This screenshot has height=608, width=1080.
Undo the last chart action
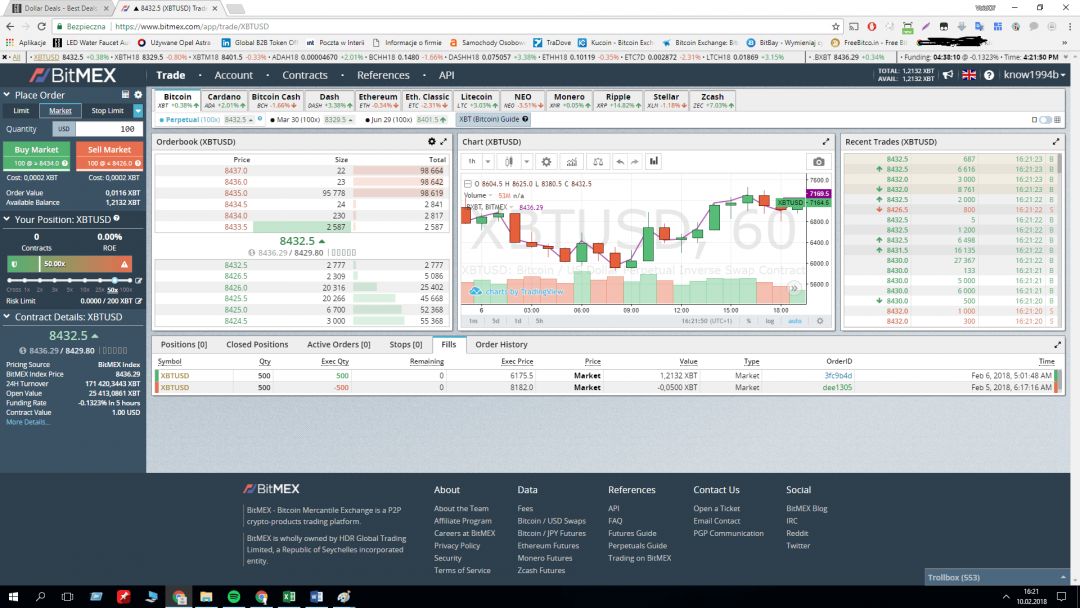620,161
